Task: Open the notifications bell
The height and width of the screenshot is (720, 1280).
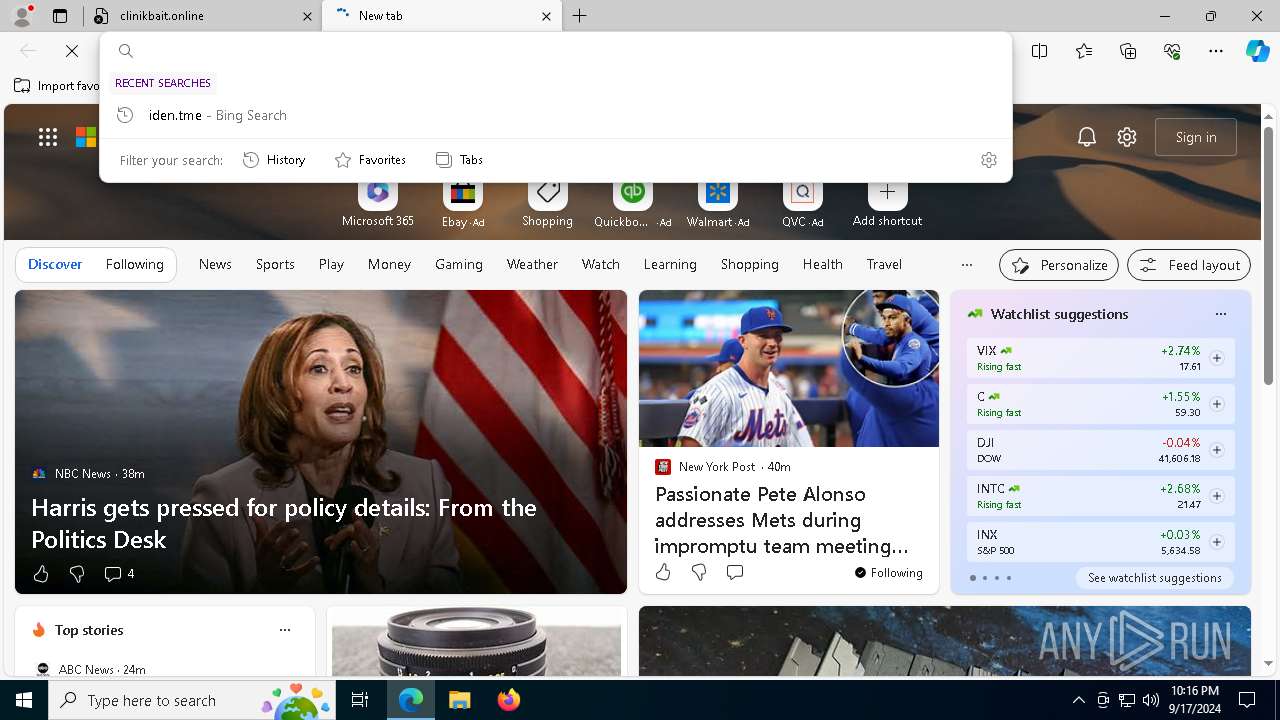Action: click(1087, 137)
